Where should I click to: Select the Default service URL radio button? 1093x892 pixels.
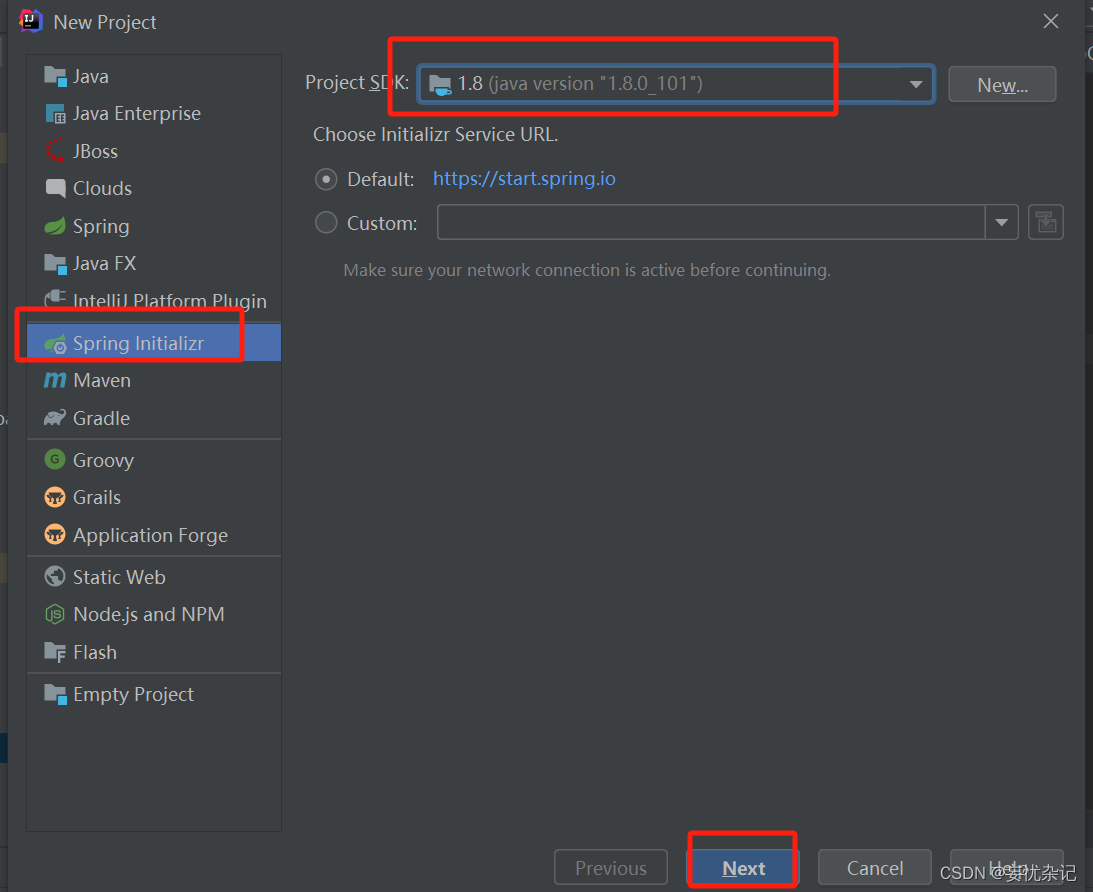(x=326, y=179)
